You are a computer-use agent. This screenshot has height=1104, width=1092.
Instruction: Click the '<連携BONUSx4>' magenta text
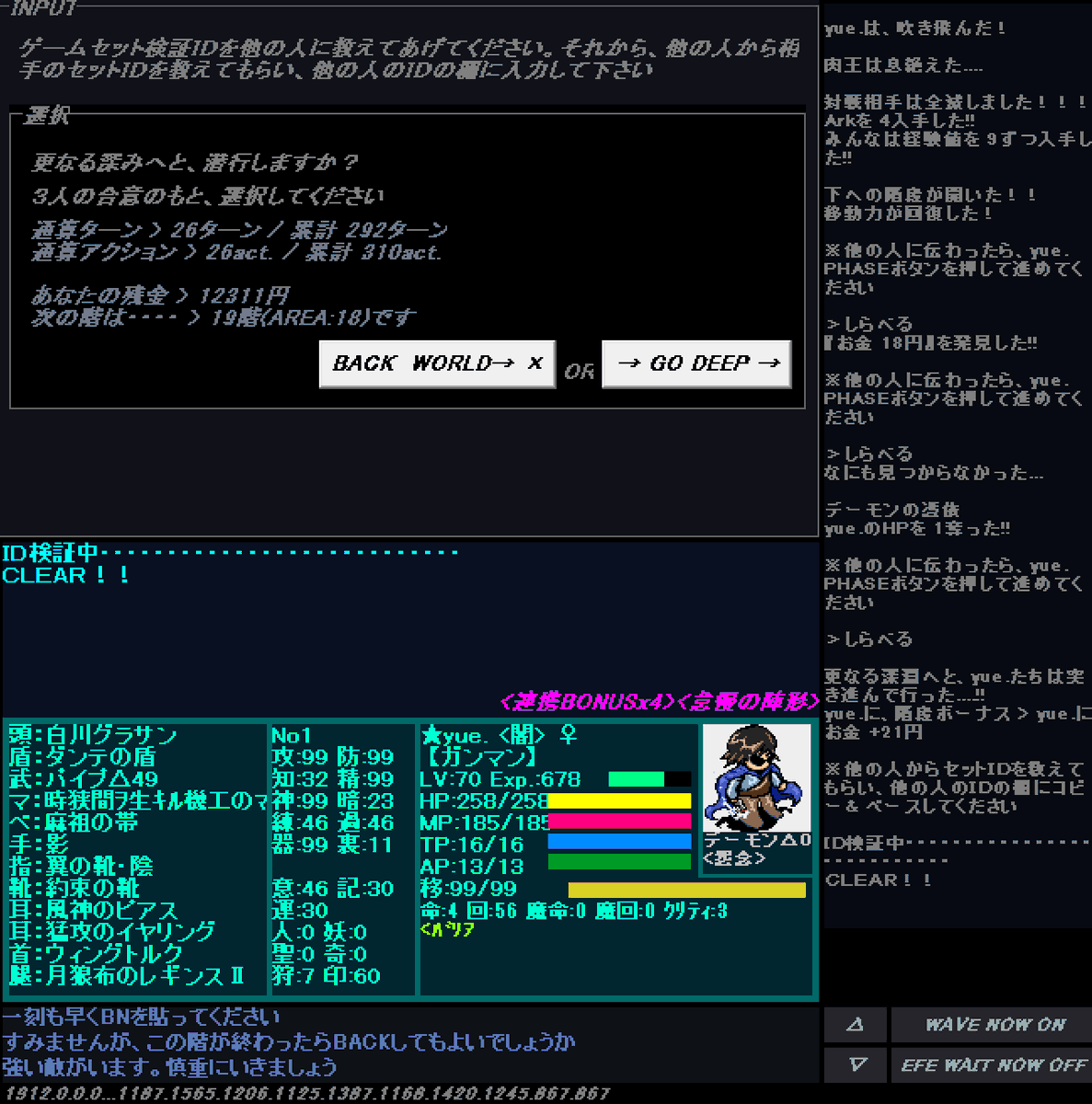(x=588, y=702)
